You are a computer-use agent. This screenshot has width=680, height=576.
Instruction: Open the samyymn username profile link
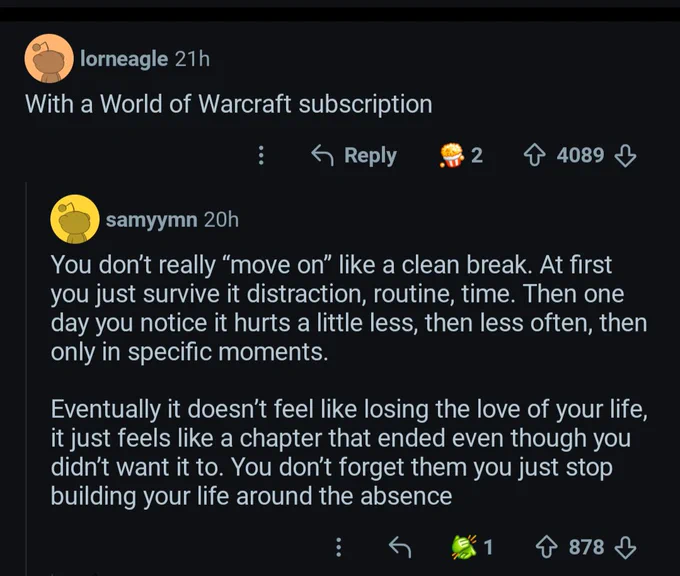coord(152,219)
